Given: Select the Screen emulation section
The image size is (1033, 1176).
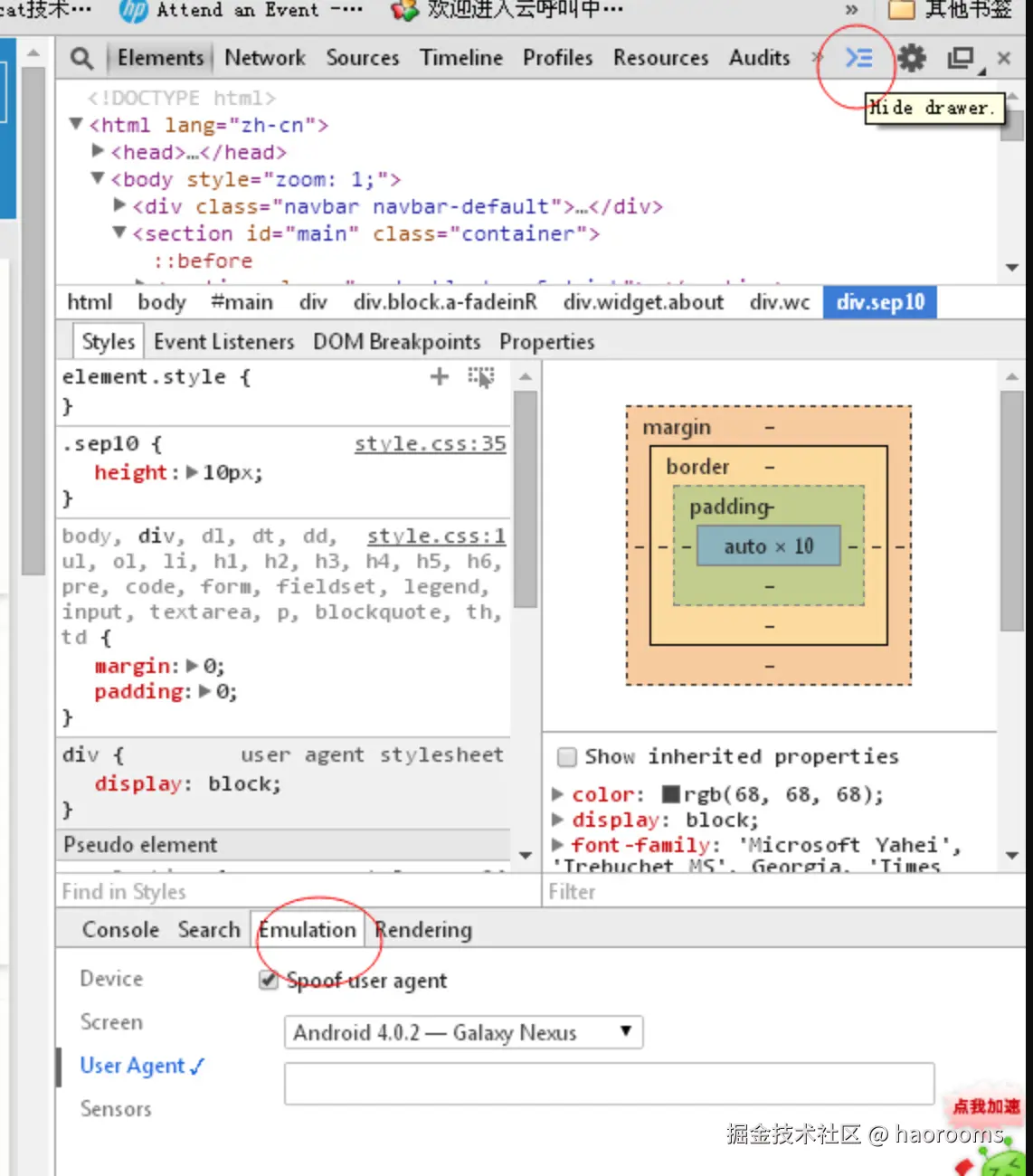Looking at the screenshot, I should 111,1022.
